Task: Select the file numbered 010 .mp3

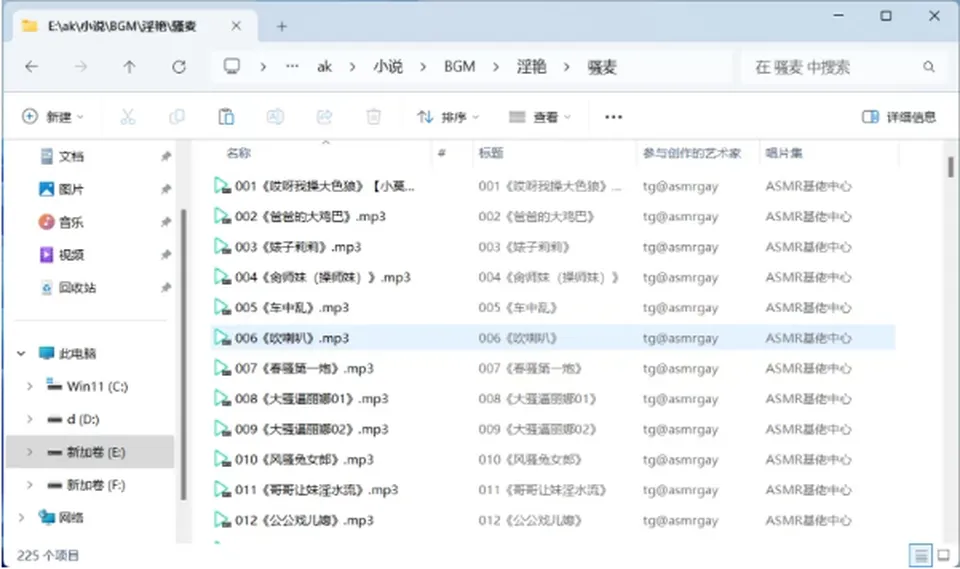Action: (x=304, y=459)
